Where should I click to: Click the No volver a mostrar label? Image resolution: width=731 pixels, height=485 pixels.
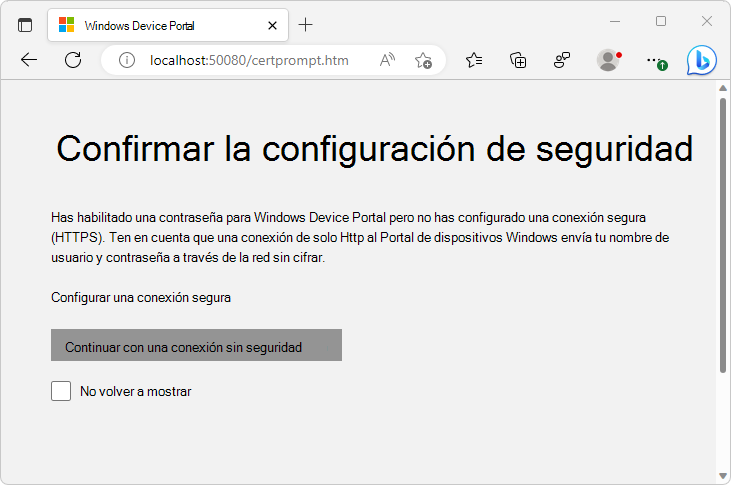coord(136,391)
